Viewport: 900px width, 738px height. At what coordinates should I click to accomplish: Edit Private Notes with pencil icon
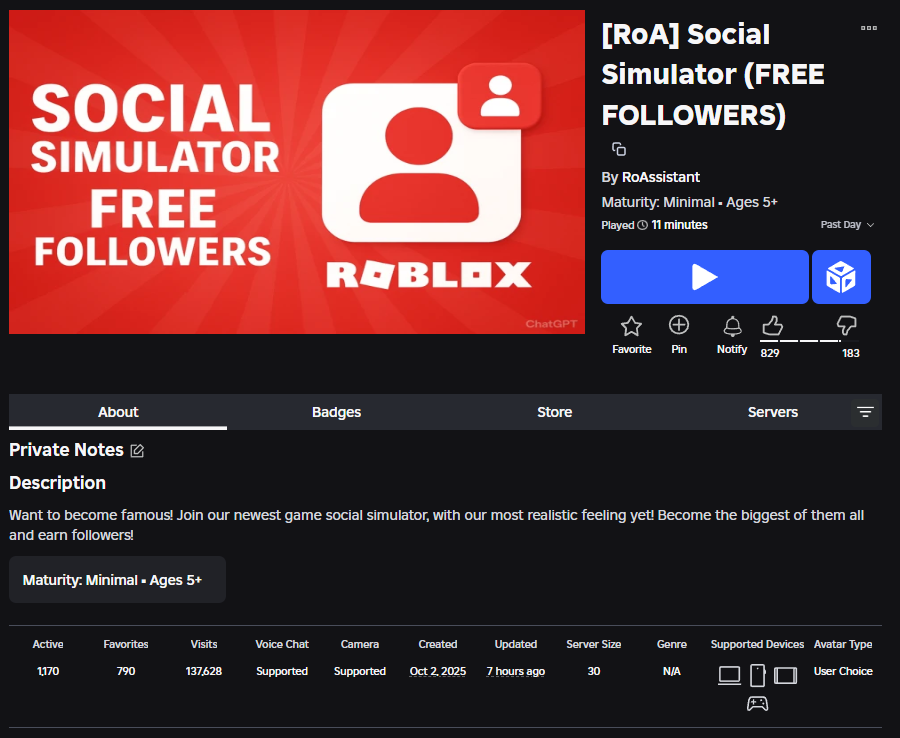pos(138,451)
